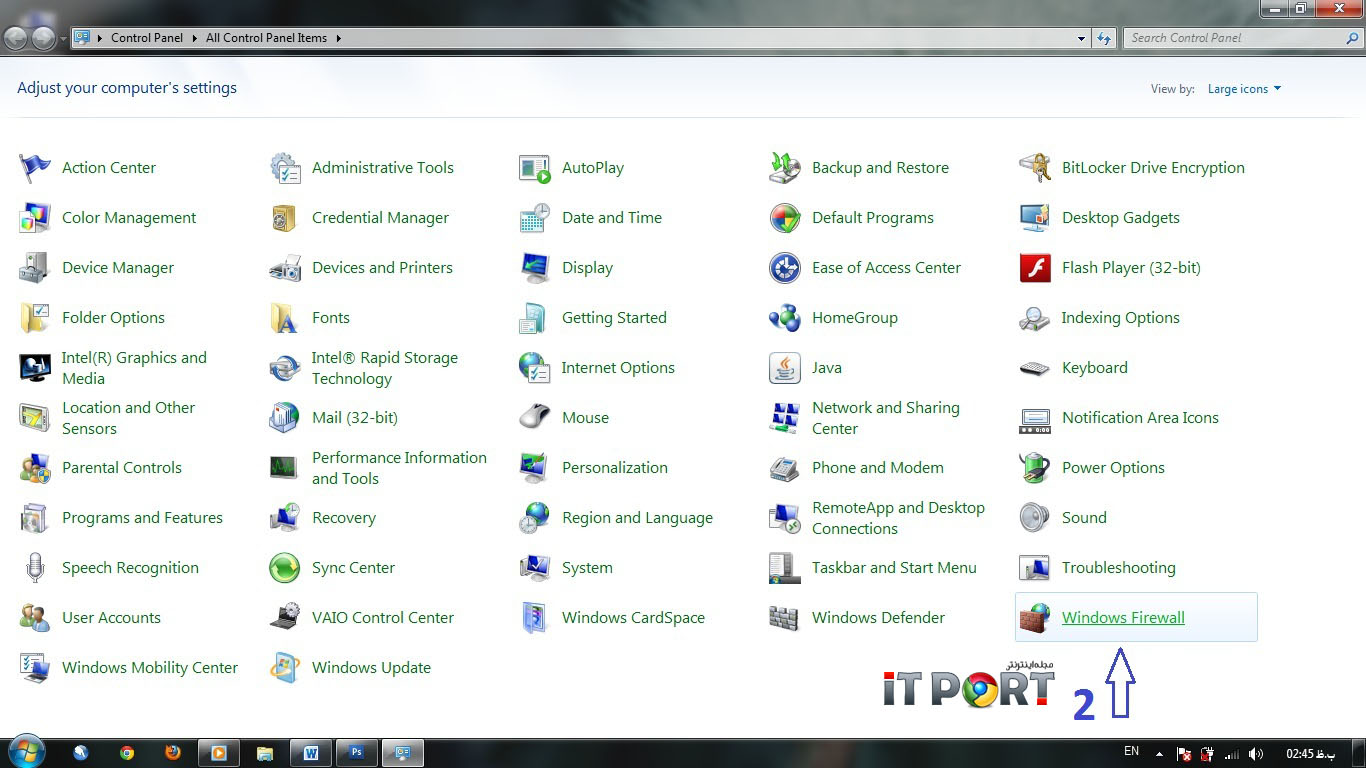Click the Administrative Tools gear icon
The image size is (1366, 768).
coord(285,168)
